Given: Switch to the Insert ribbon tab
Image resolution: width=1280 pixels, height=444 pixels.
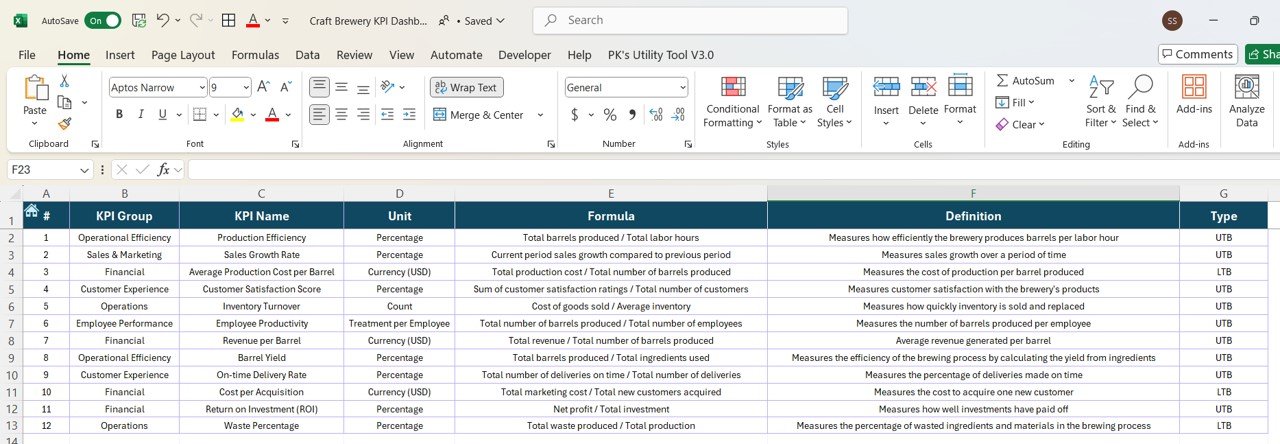Looking at the screenshot, I should [x=120, y=55].
